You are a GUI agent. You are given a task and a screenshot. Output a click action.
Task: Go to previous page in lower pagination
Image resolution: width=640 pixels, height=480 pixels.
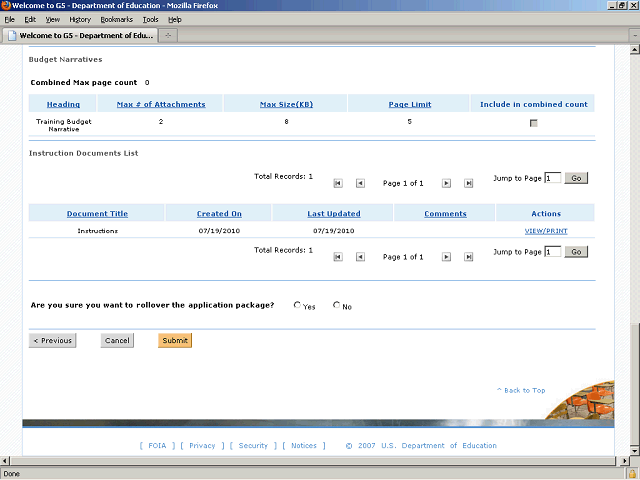pyautogui.click(x=360, y=257)
